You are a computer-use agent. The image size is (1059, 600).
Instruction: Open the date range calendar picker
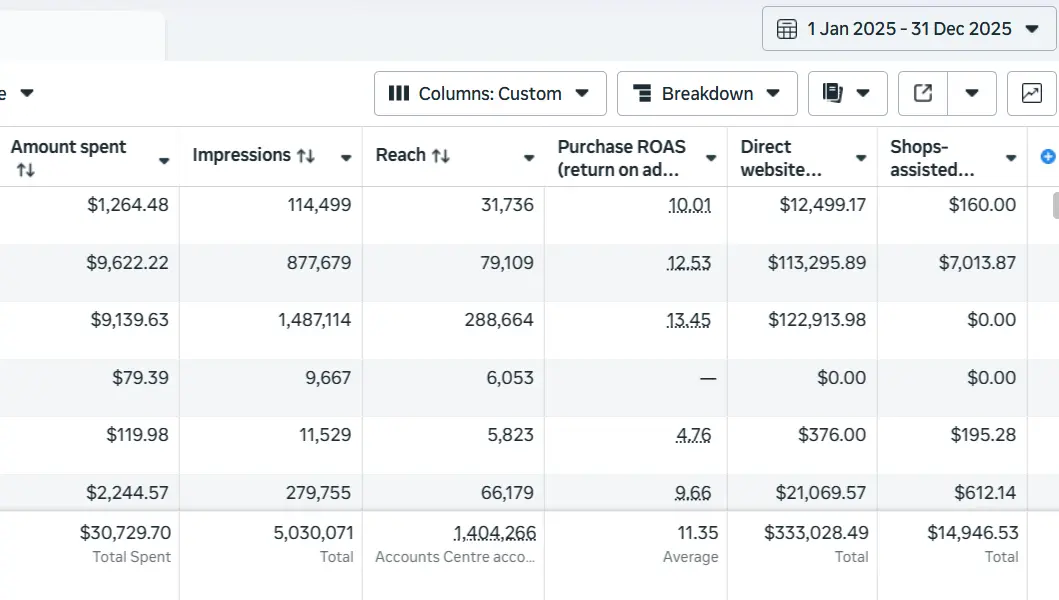click(908, 29)
